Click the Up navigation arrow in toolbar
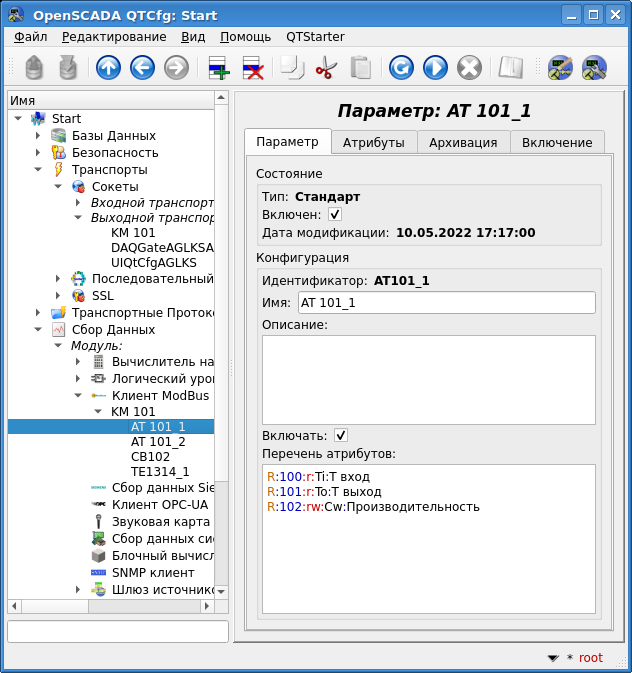The height and width of the screenshot is (673, 632). click(x=108, y=67)
